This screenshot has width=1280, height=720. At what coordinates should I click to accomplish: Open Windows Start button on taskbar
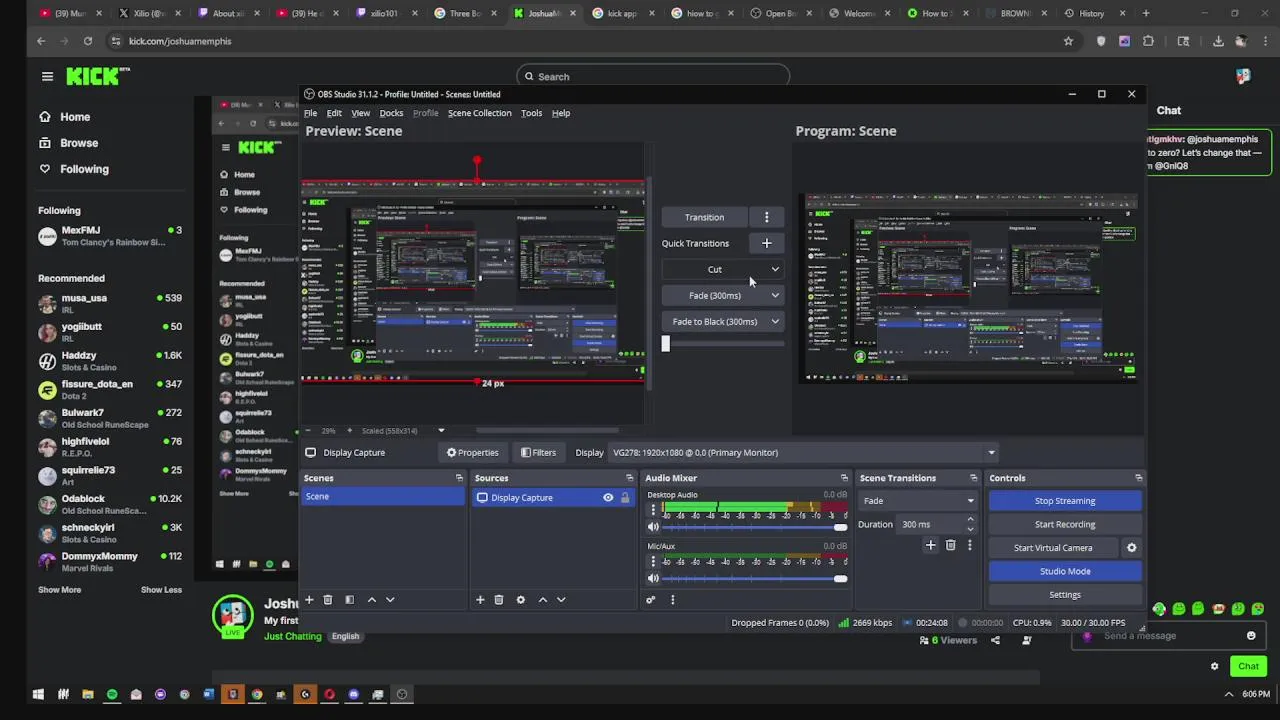[x=38, y=694]
